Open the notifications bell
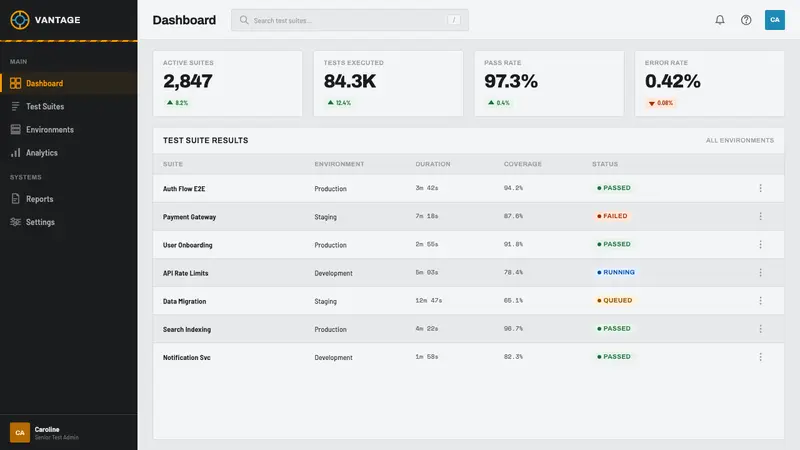Viewport: 800px width, 450px height. coord(719,20)
